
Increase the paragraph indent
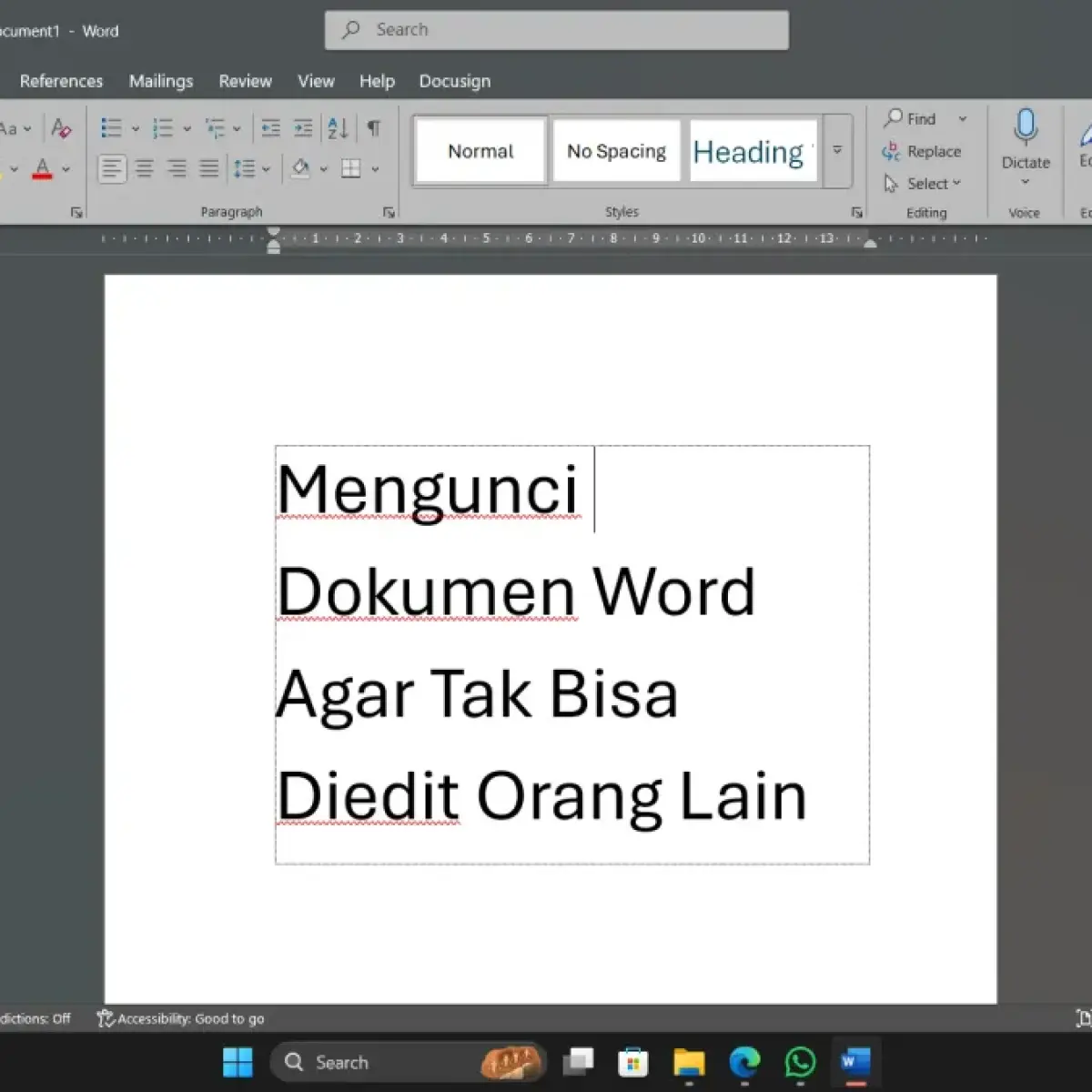[x=303, y=128]
